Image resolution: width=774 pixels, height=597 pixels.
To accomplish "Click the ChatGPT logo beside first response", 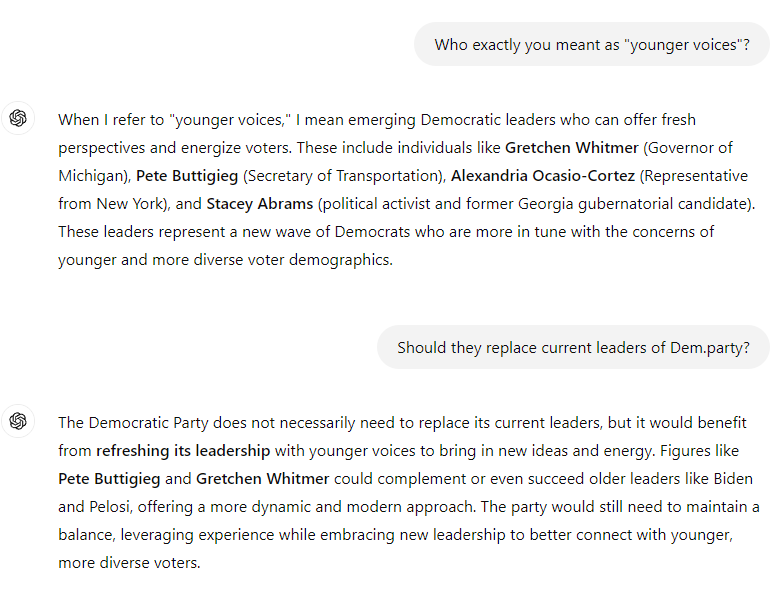I will coord(18,119).
